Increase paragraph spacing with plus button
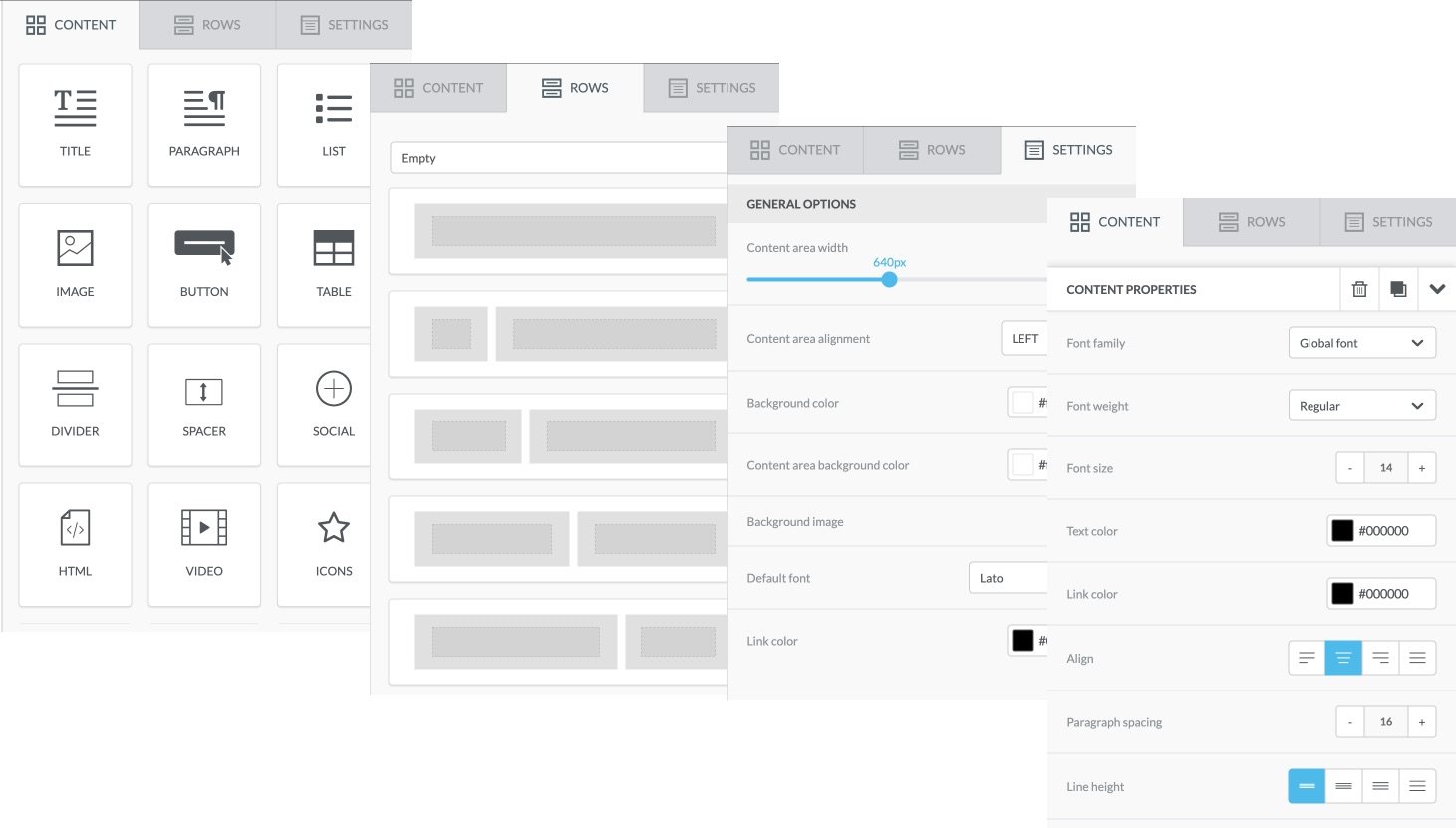1456x828 pixels. point(1422,722)
